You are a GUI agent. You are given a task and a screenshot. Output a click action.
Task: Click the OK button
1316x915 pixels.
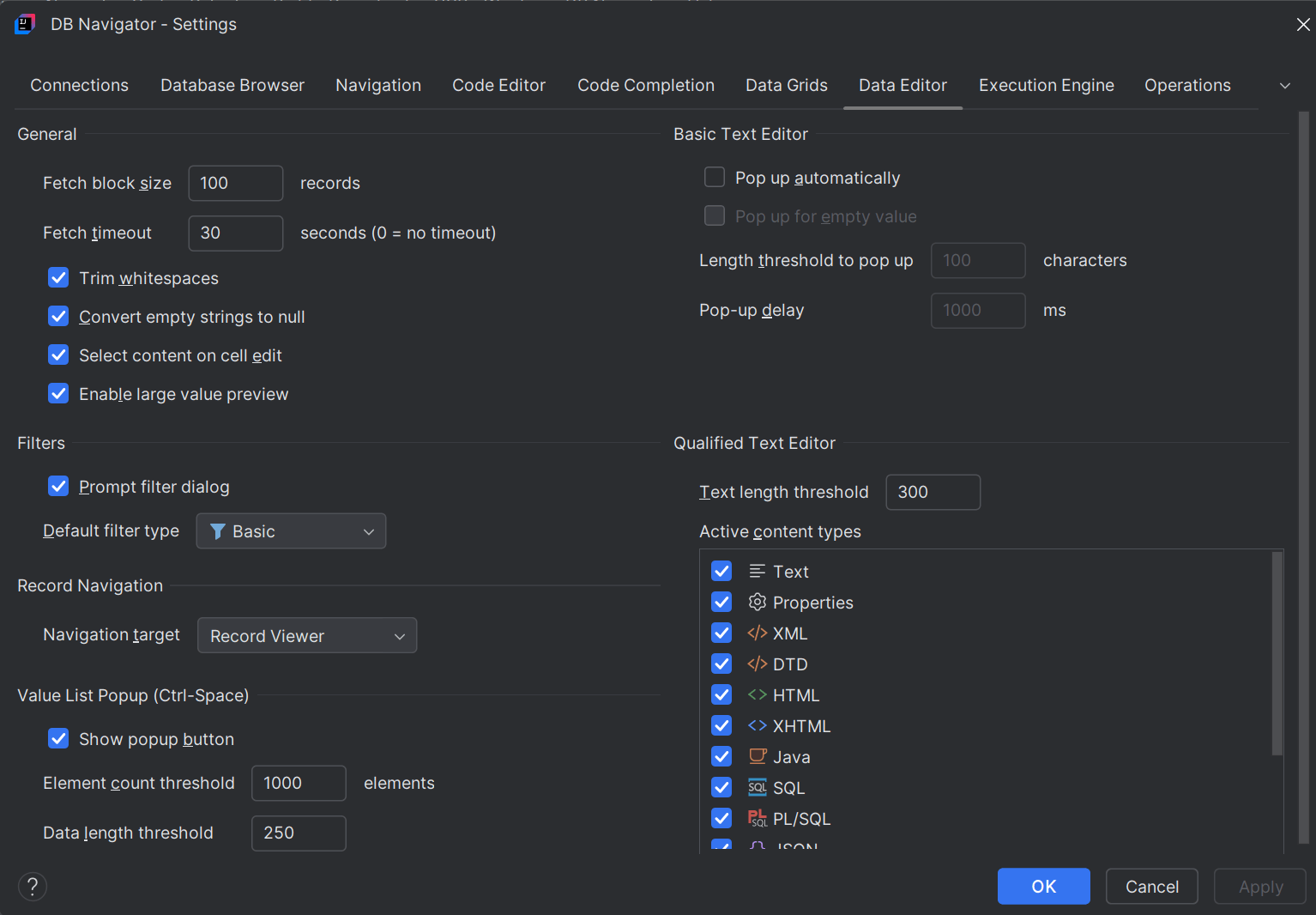[1043, 886]
